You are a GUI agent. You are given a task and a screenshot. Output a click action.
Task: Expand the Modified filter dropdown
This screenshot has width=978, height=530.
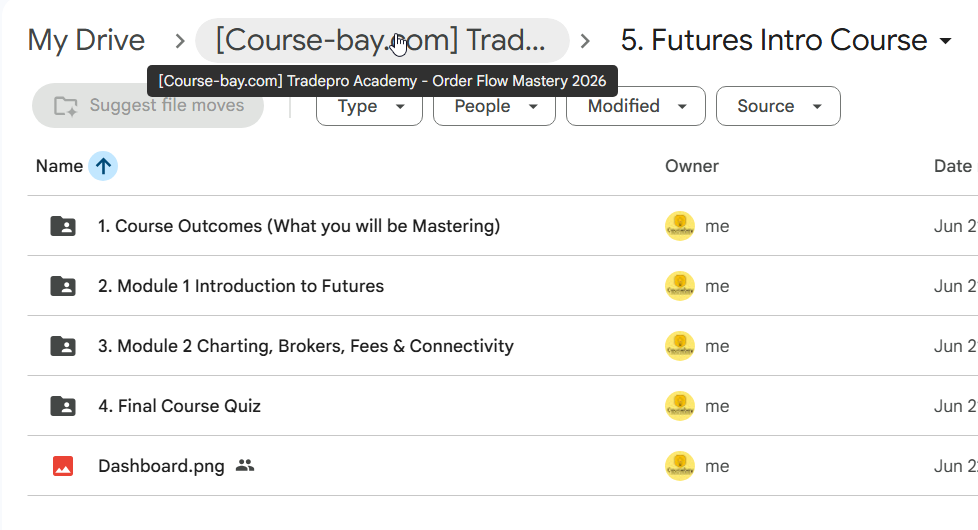636,106
